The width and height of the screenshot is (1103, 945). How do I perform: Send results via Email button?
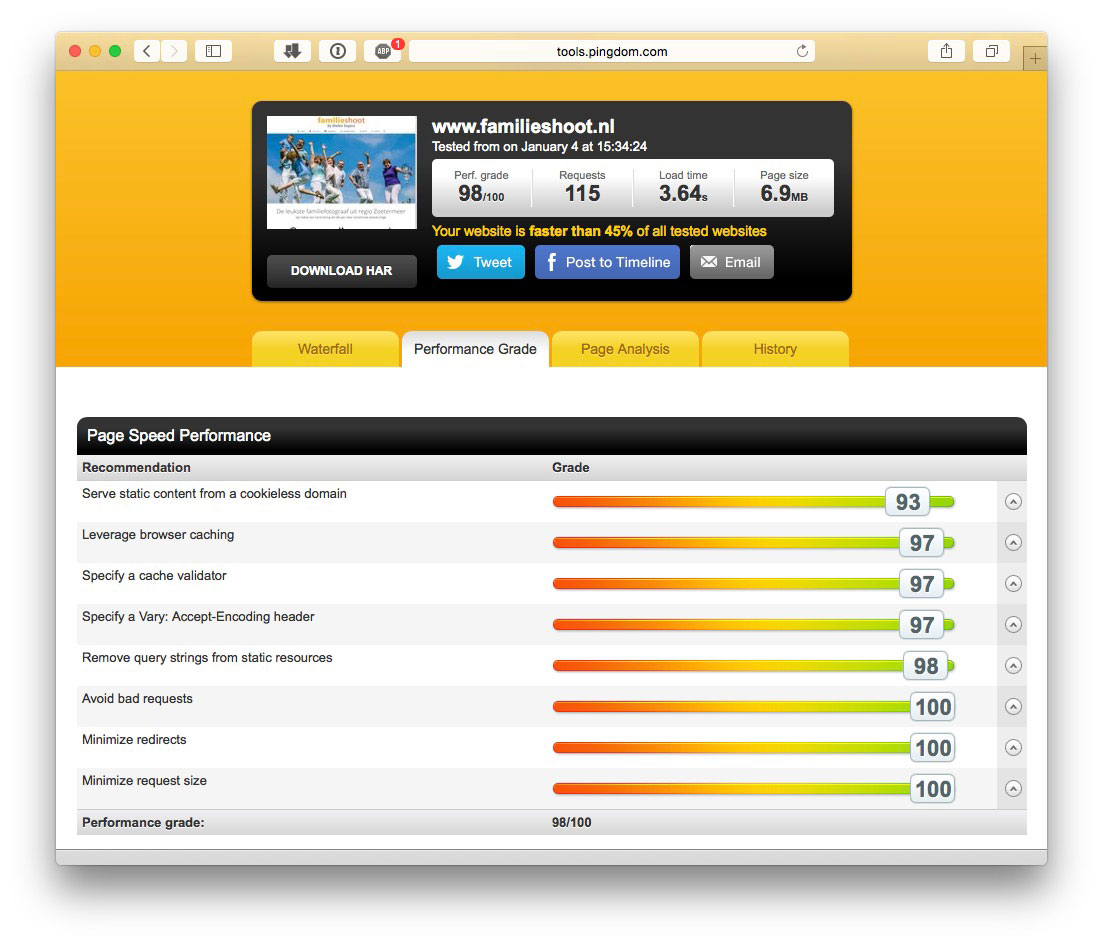(x=732, y=262)
